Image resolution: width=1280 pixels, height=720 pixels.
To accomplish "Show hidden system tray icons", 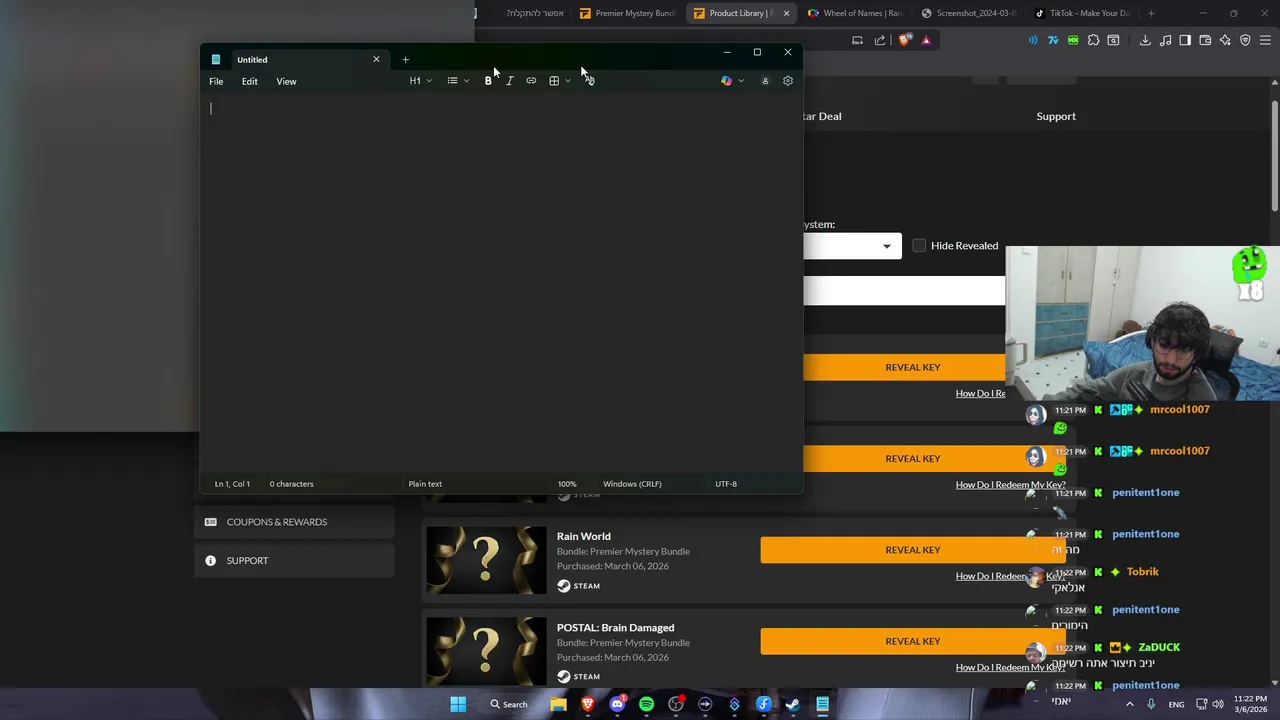I will pos(1130,704).
